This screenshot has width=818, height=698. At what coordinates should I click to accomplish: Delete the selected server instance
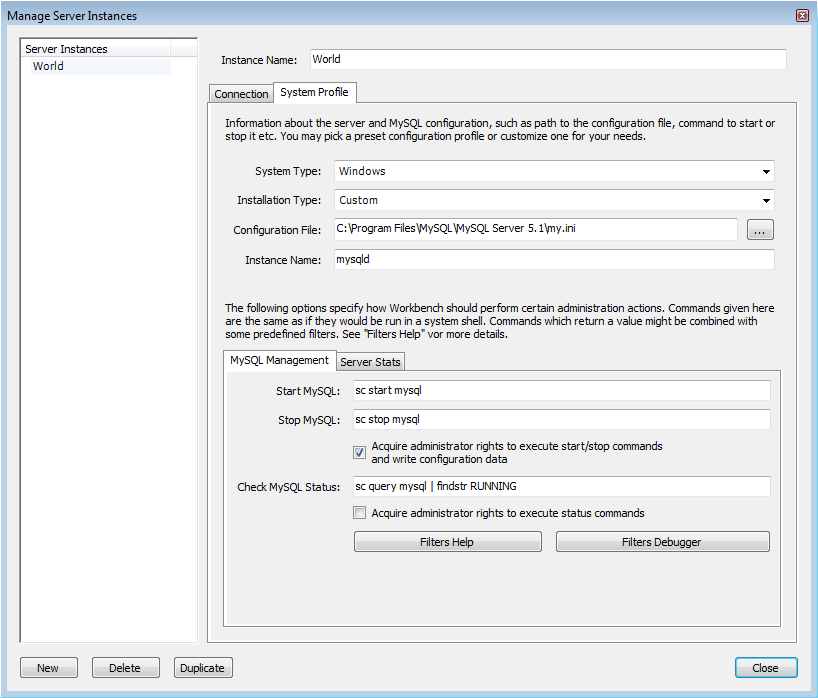coord(125,667)
